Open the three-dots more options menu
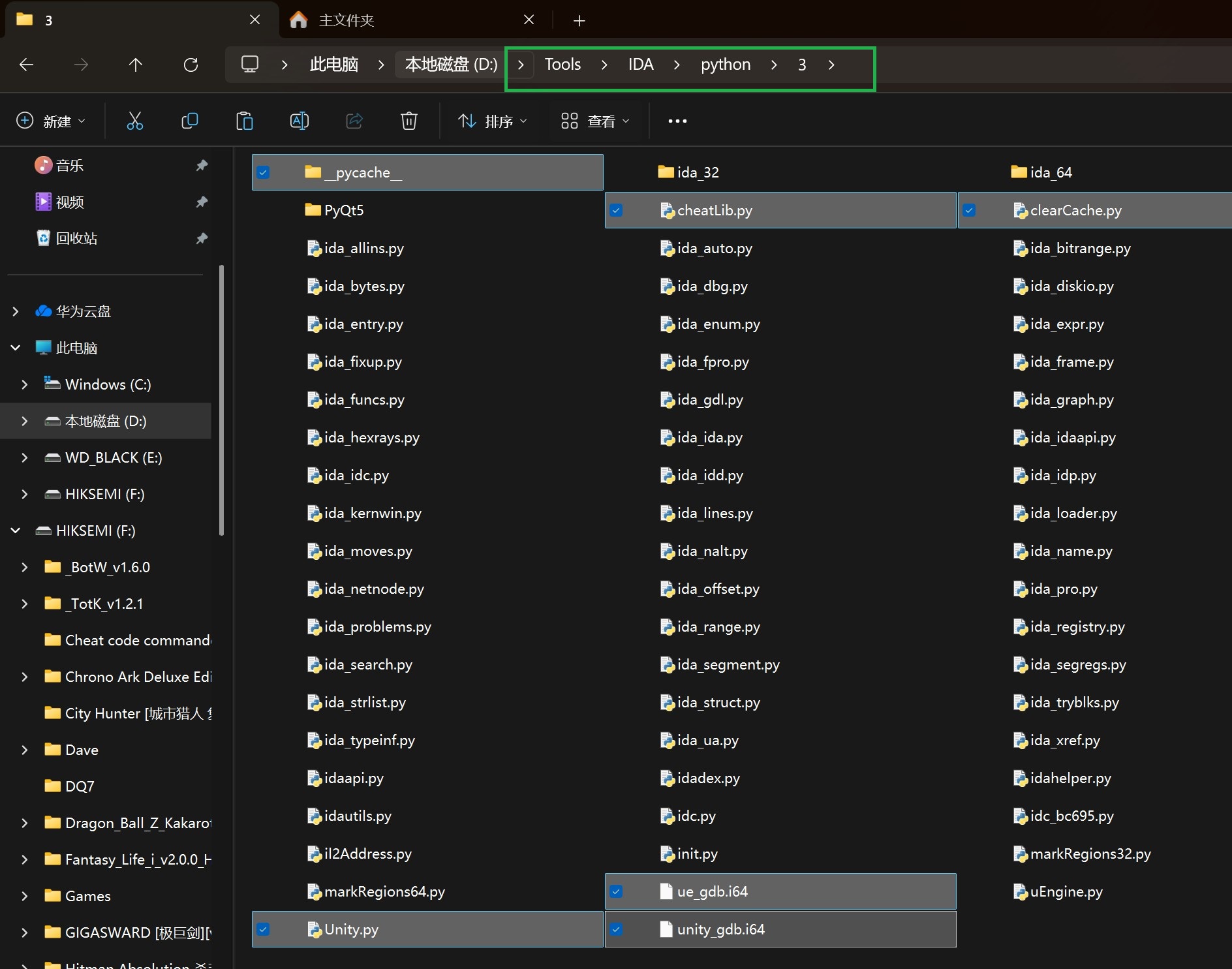1232x969 pixels. [677, 121]
